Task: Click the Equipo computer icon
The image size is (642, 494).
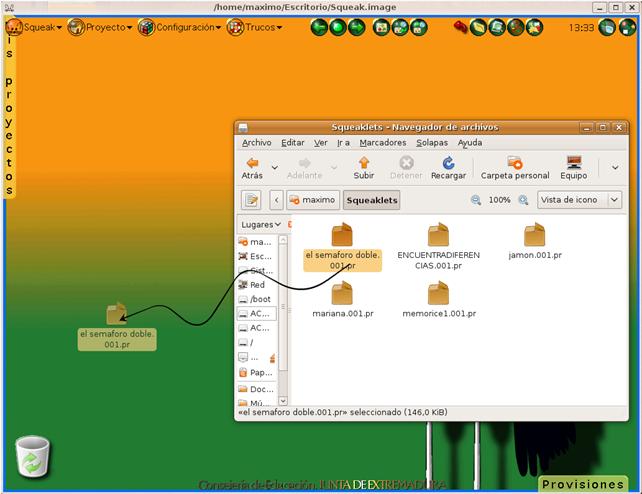Action: 574,163
